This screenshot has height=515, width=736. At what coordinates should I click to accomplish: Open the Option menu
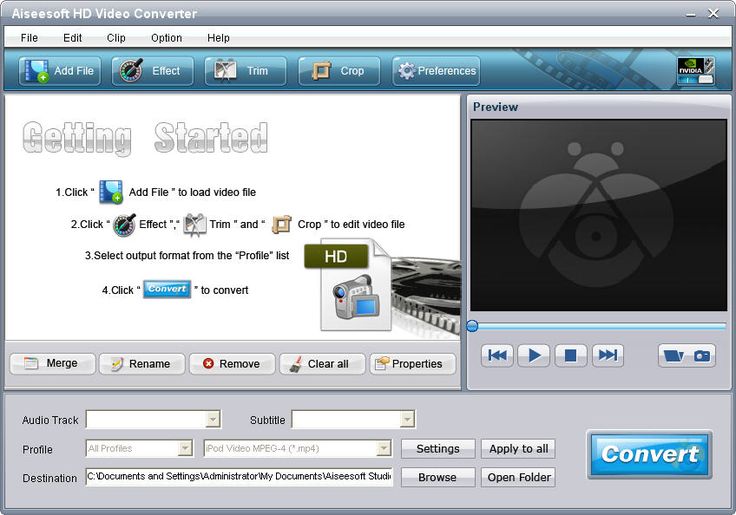tap(166, 38)
